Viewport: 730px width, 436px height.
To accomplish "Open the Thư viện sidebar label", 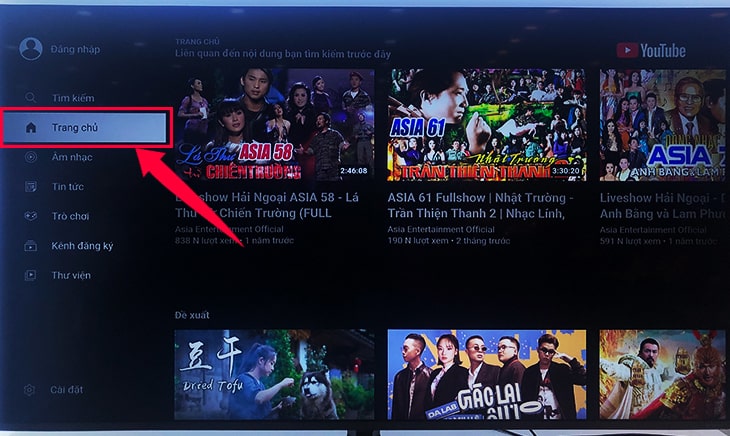I will [x=71, y=275].
